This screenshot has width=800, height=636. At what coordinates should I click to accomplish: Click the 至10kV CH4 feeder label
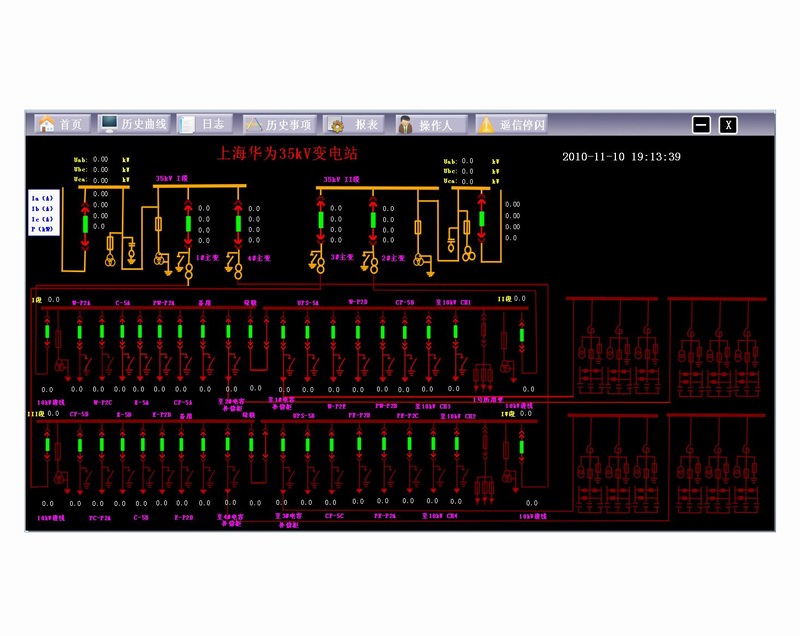click(x=440, y=516)
